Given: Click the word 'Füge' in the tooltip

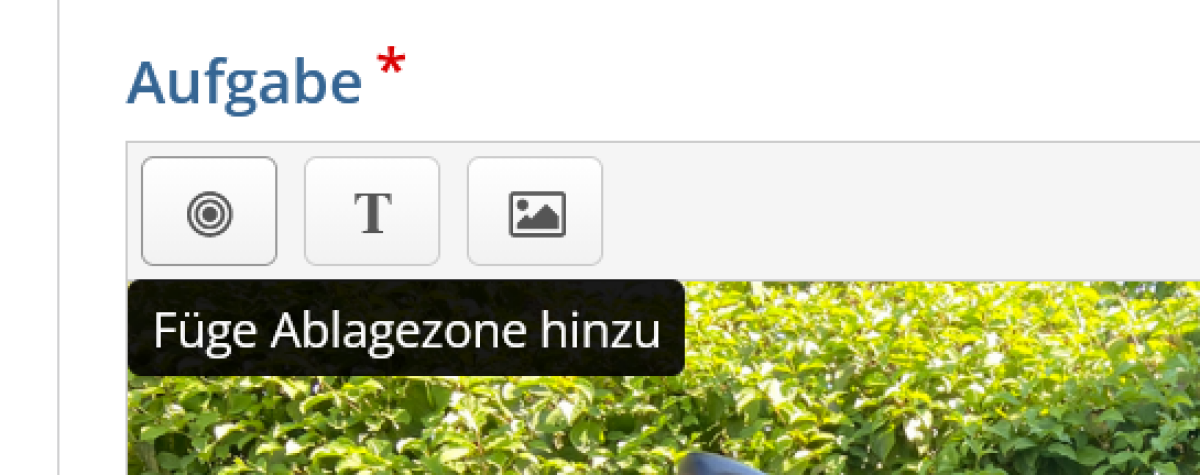Looking at the screenshot, I should (206, 331).
